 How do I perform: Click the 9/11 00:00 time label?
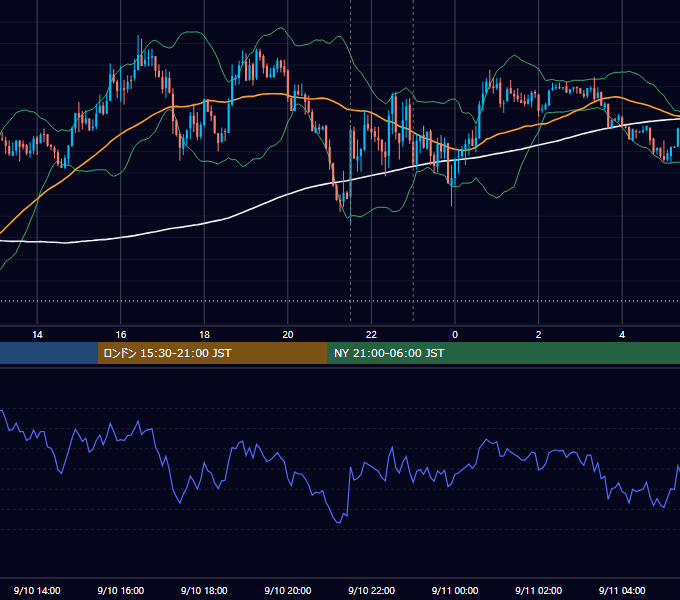coord(455,590)
